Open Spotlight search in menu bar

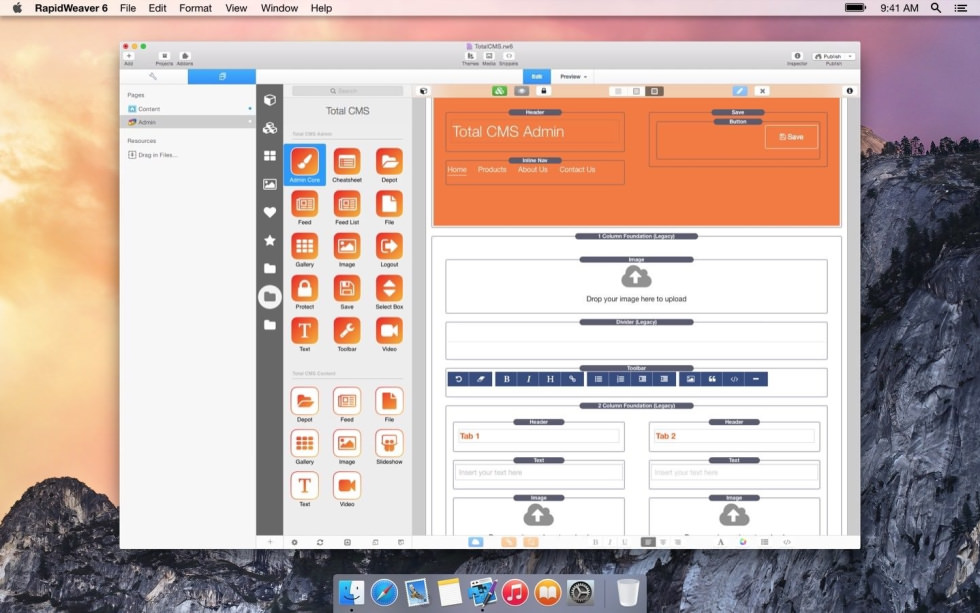(x=936, y=8)
